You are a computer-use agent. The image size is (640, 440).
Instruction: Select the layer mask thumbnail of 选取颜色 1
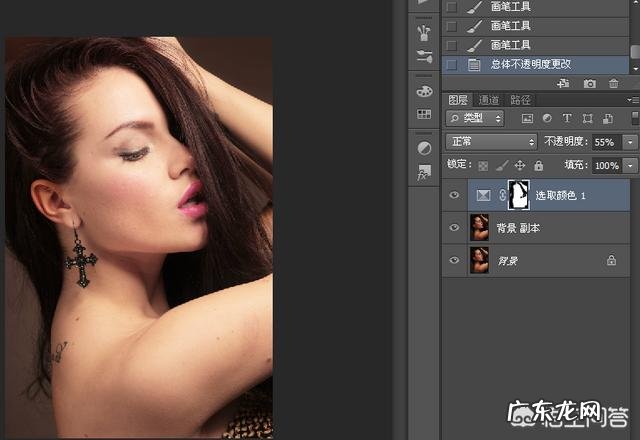pos(518,195)
